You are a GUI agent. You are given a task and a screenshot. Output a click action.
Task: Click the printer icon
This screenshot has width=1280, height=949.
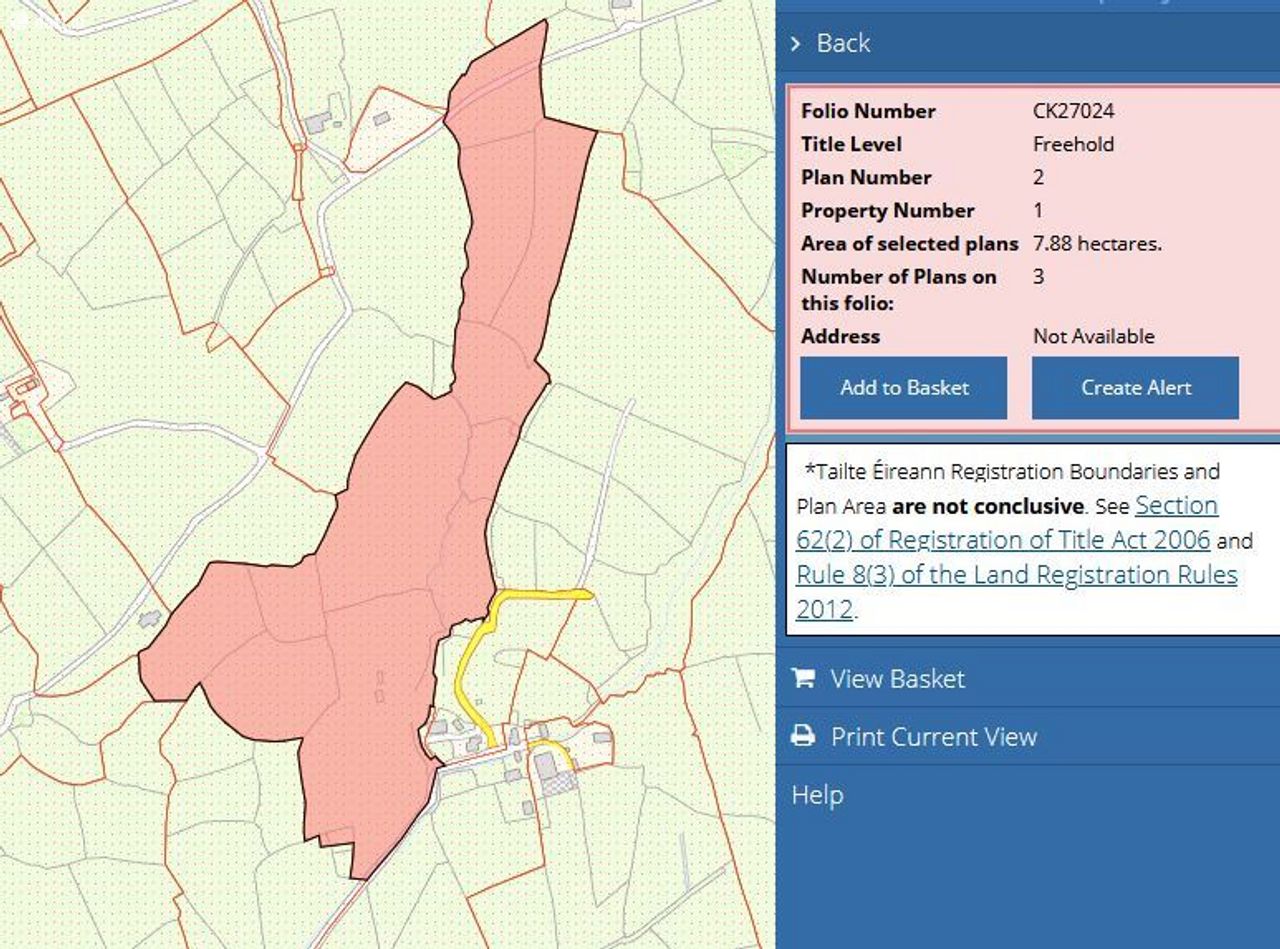802,737
